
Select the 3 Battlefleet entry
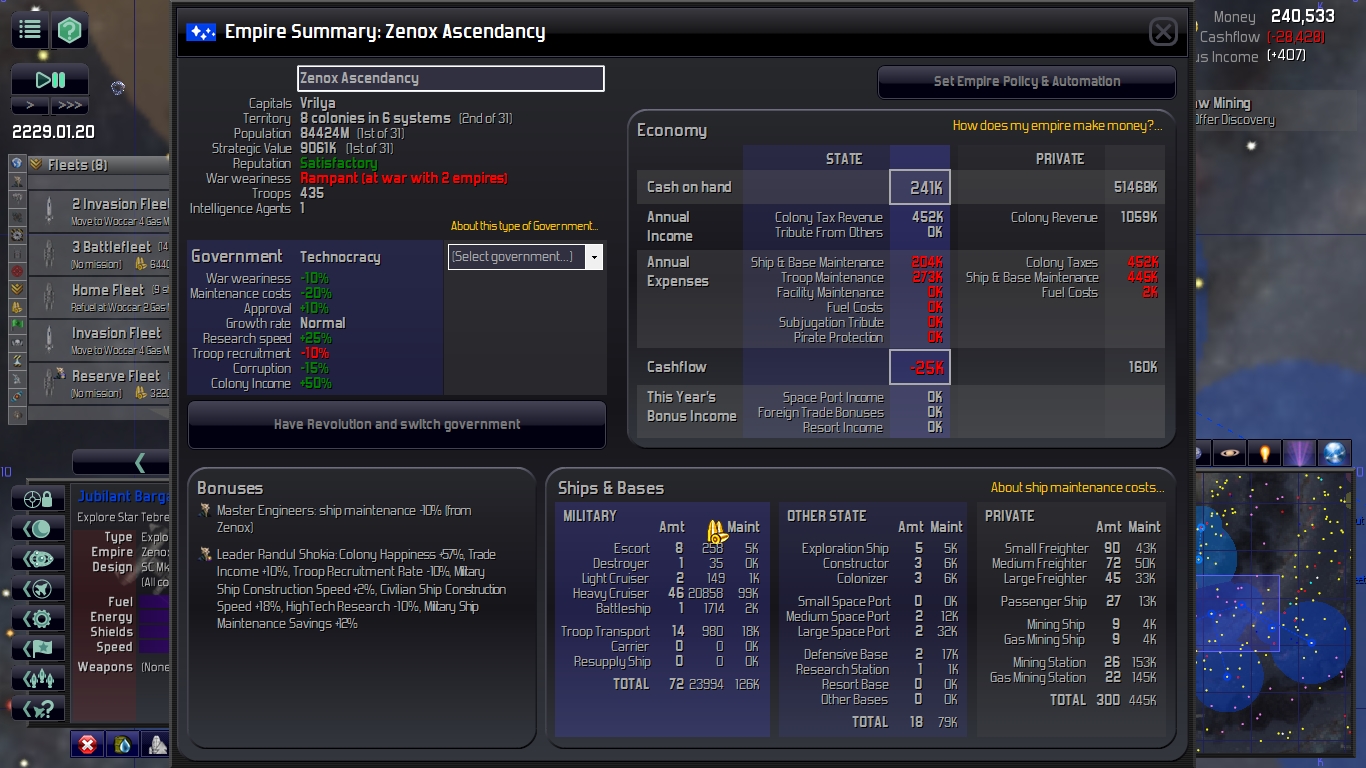click(x=100, y=254)
